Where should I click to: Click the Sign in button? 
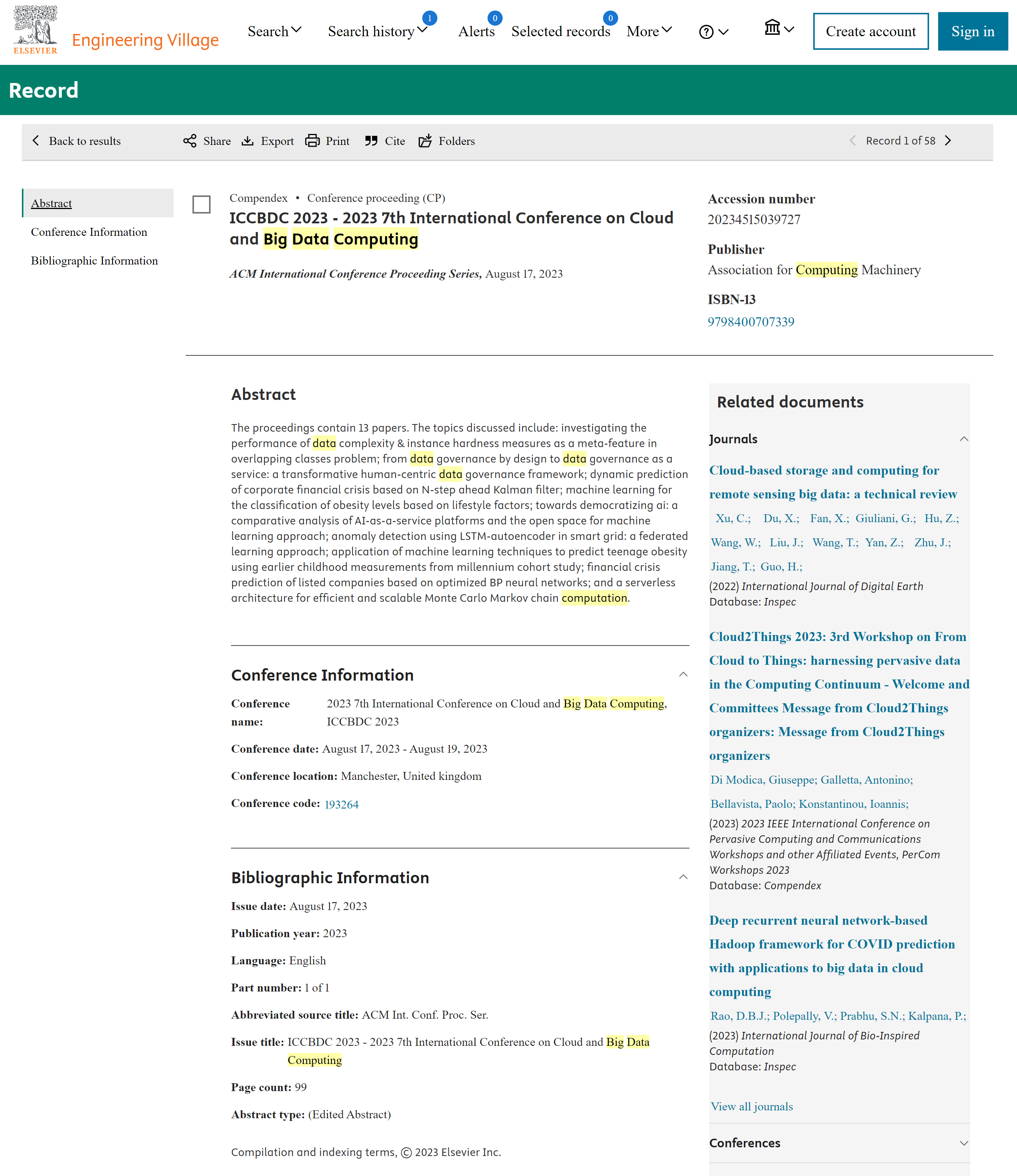pos(973,31)
